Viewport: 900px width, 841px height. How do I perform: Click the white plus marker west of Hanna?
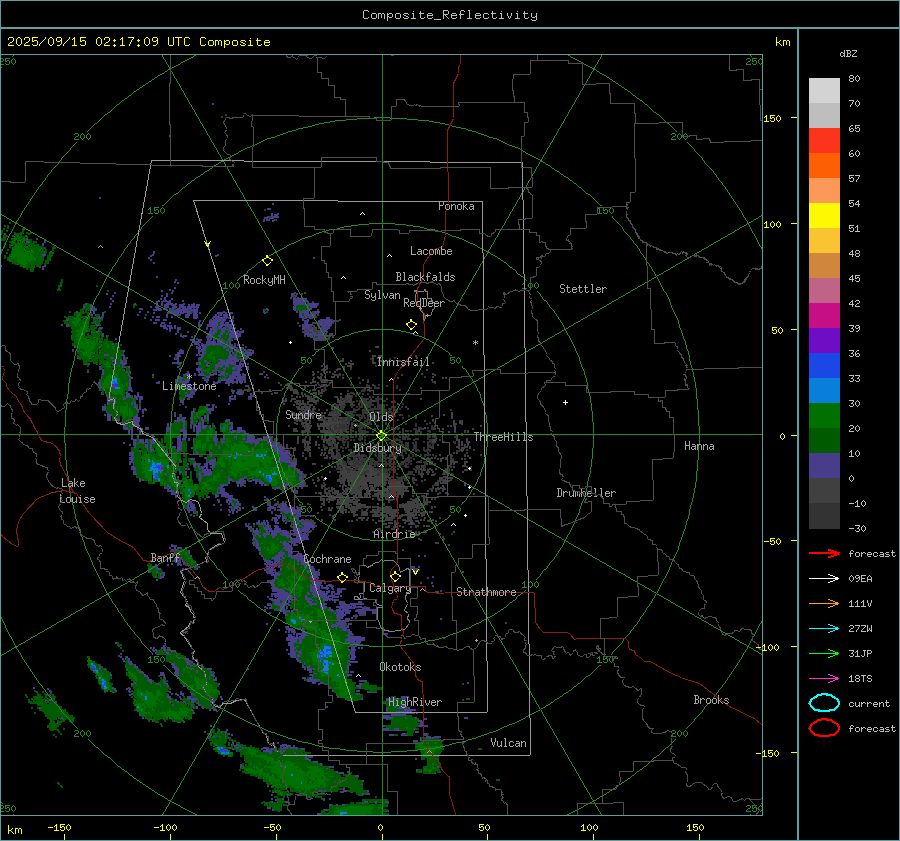click(x=565, y=402)
